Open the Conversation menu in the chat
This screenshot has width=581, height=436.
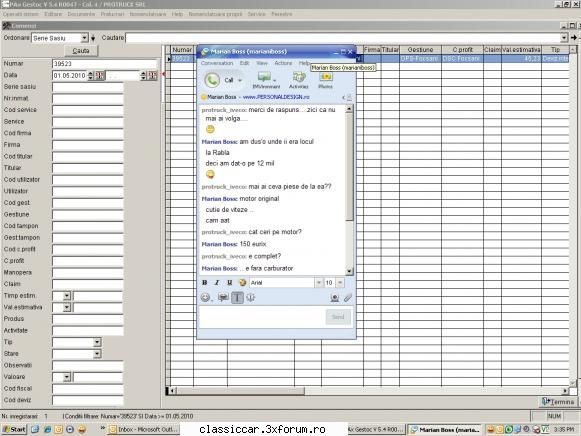pyautogui.click(x=217, y=63)
